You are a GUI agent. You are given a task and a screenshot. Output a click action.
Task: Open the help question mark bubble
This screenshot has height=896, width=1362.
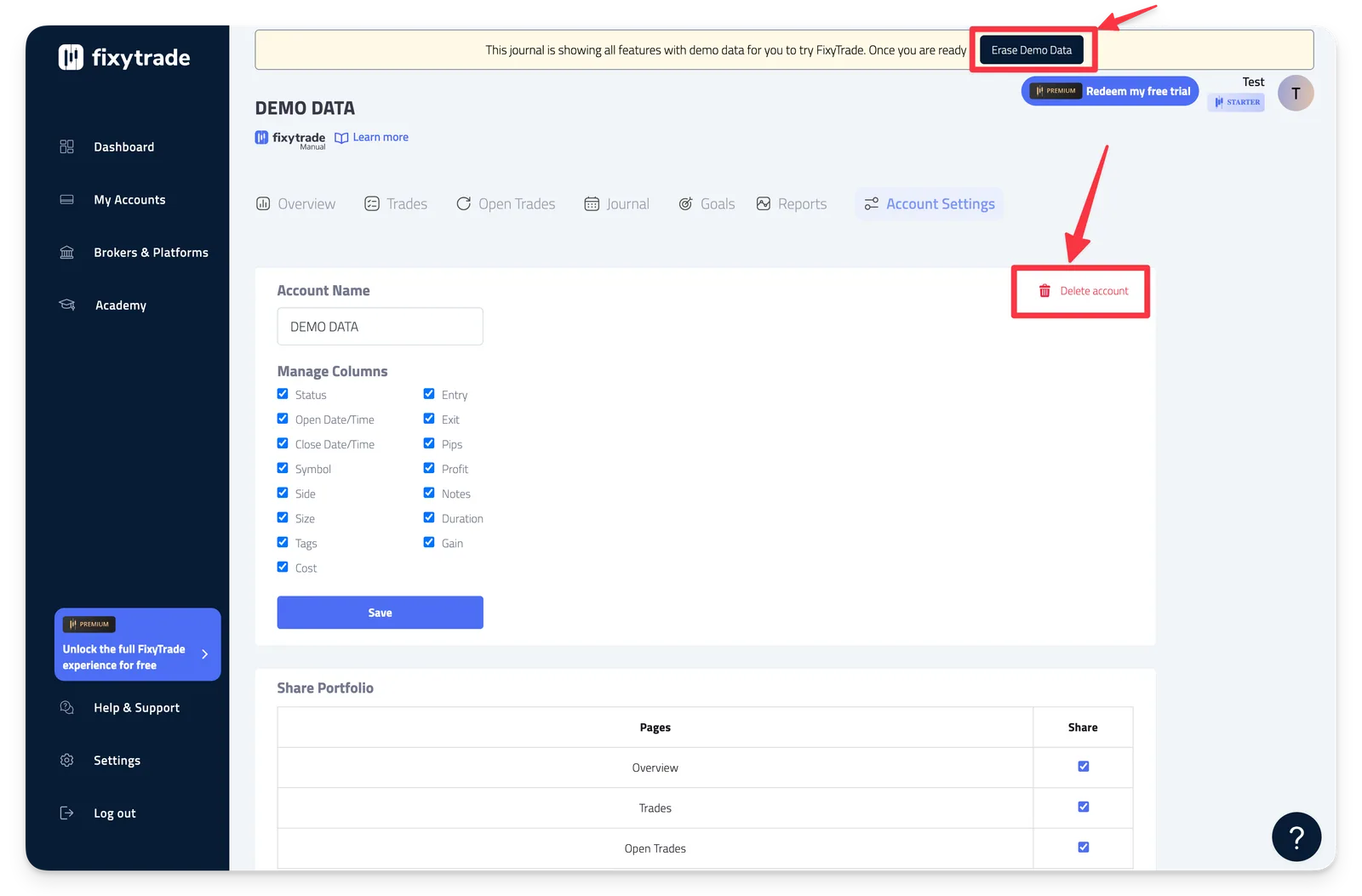tap(1296, 837)
